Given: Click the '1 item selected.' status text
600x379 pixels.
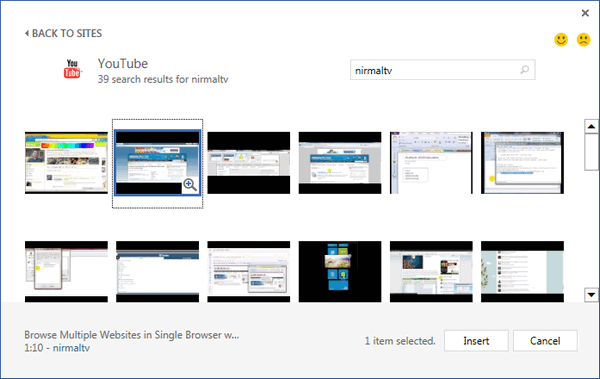Looking at the screenshot, I should [x=400, y=341].
